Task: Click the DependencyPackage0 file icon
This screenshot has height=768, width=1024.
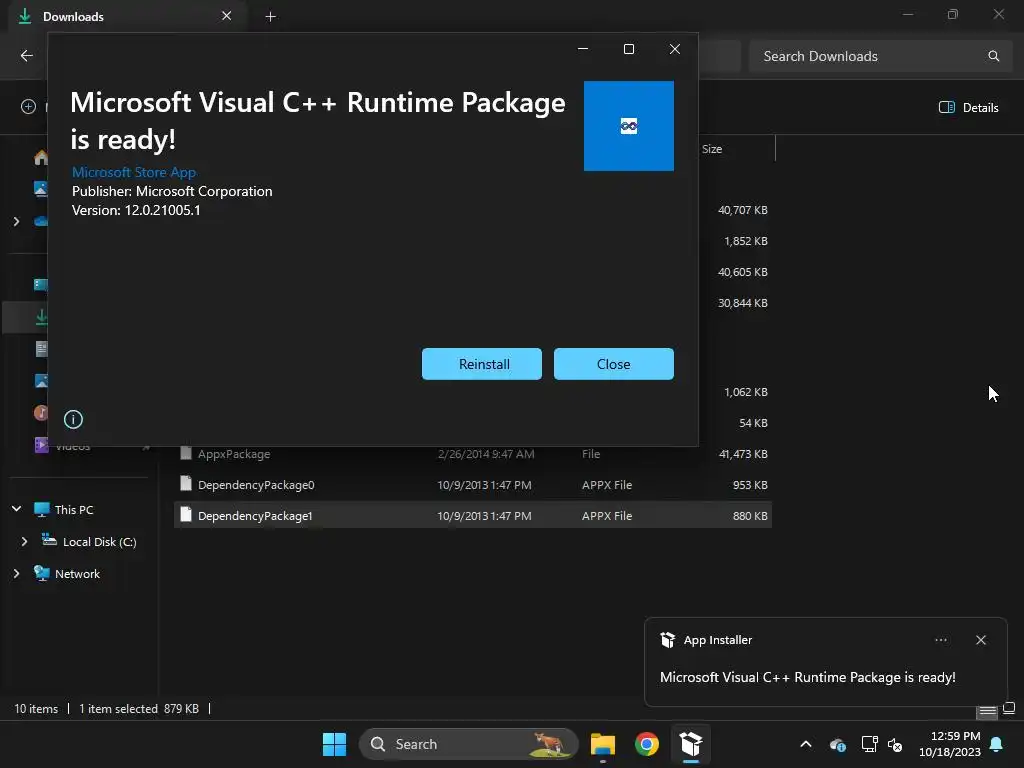Action: coord(186,484)
